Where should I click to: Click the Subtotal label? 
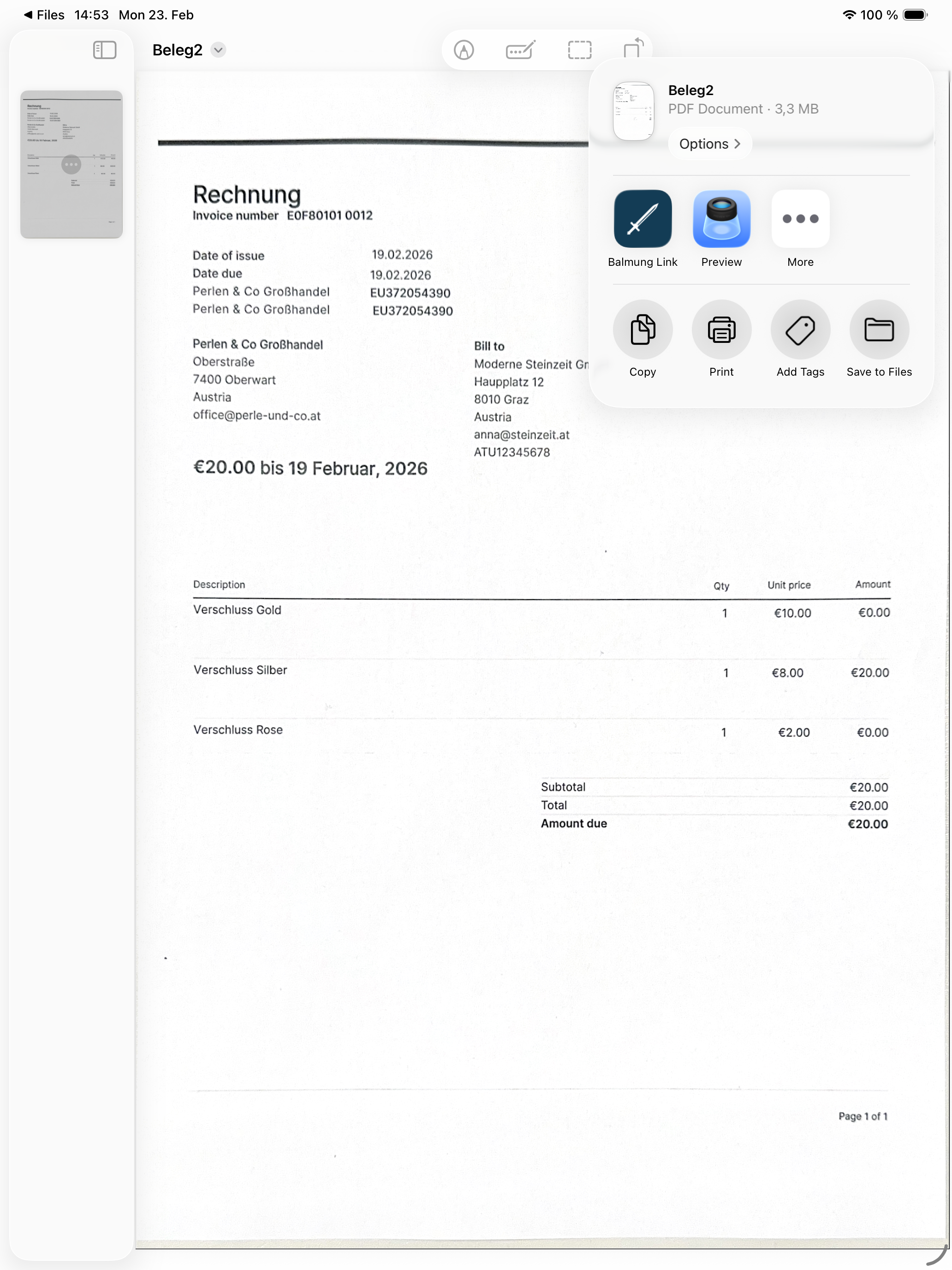coord(563,787)
